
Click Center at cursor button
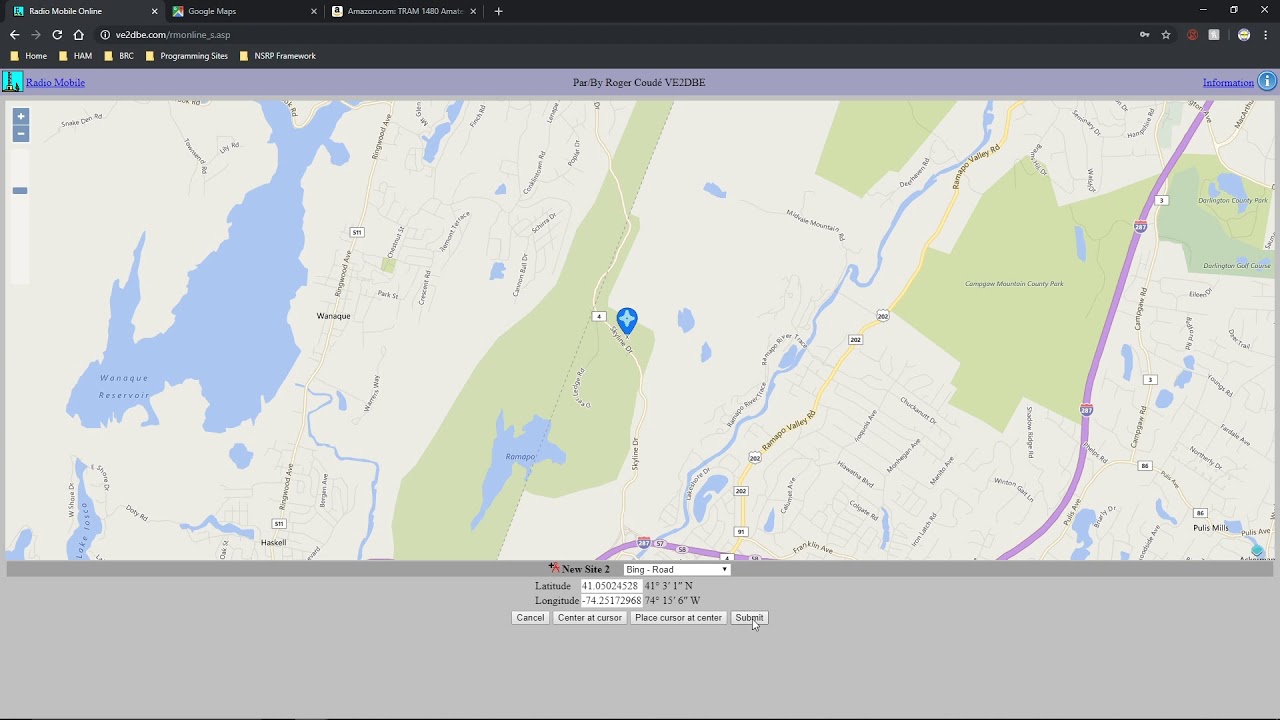click(590, 618)
